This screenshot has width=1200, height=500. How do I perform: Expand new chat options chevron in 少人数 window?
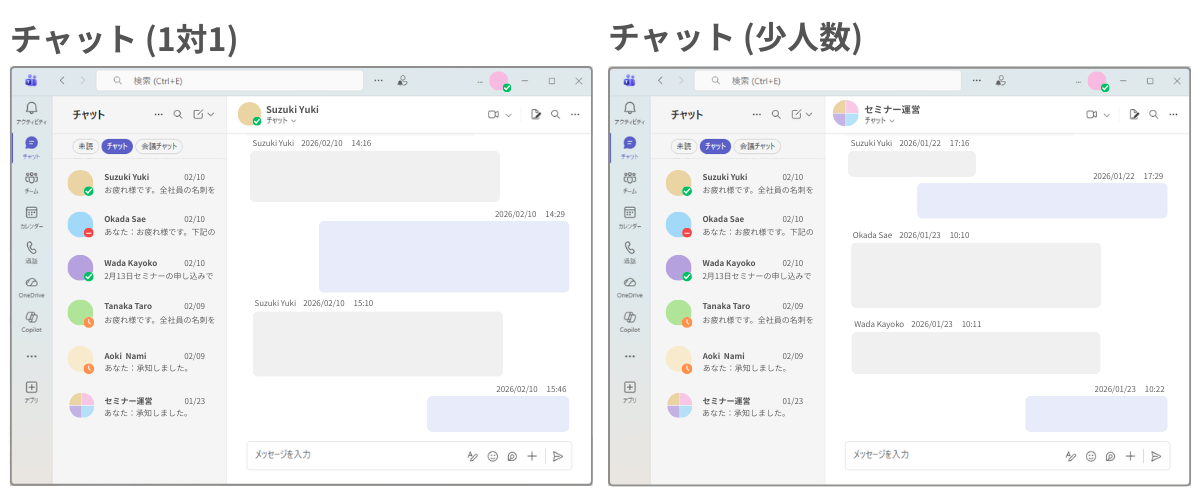[809, 114]
